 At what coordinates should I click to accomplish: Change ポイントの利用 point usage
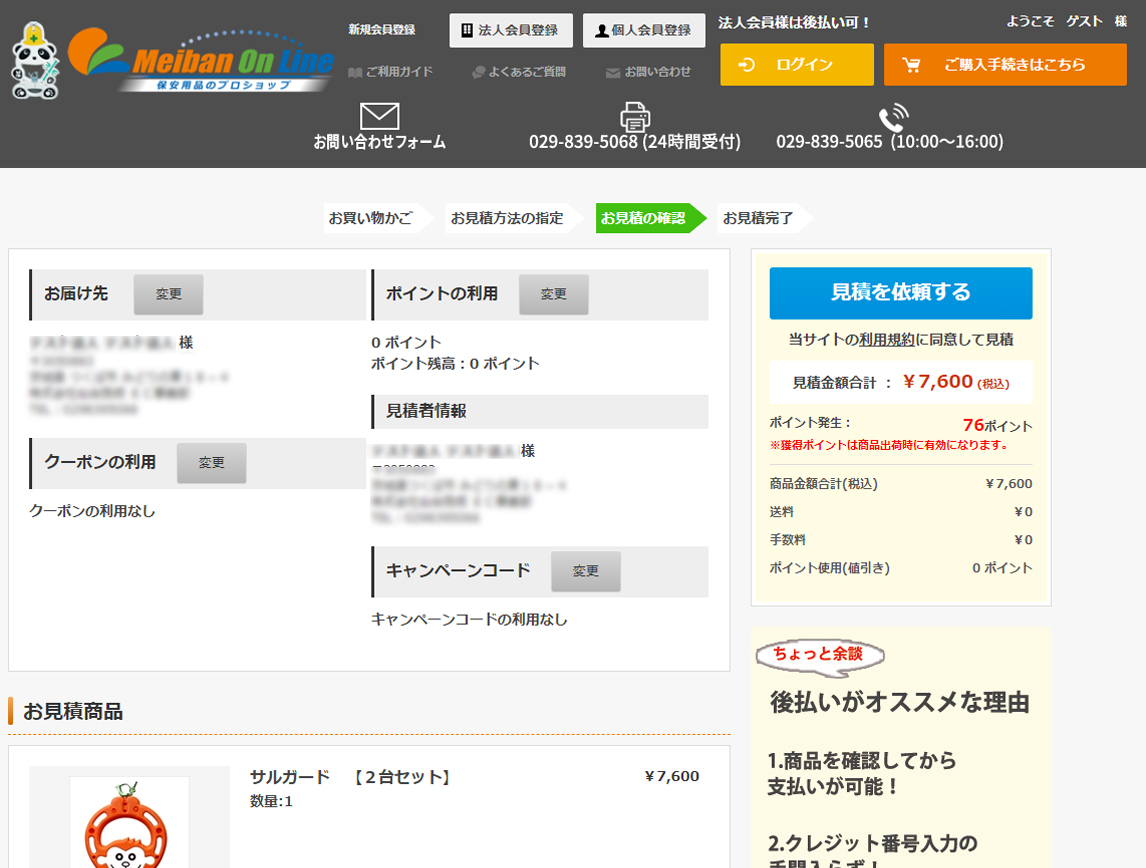(553, 294)
